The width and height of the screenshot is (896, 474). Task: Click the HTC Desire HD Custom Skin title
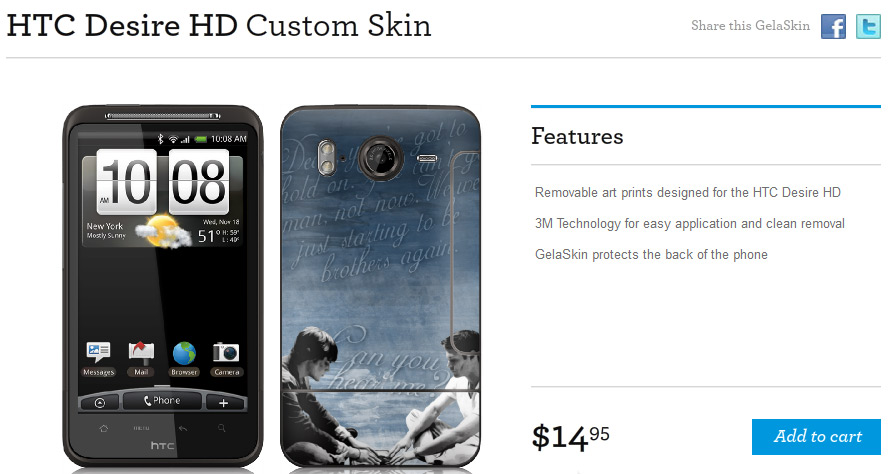click(x=219, y=26)
